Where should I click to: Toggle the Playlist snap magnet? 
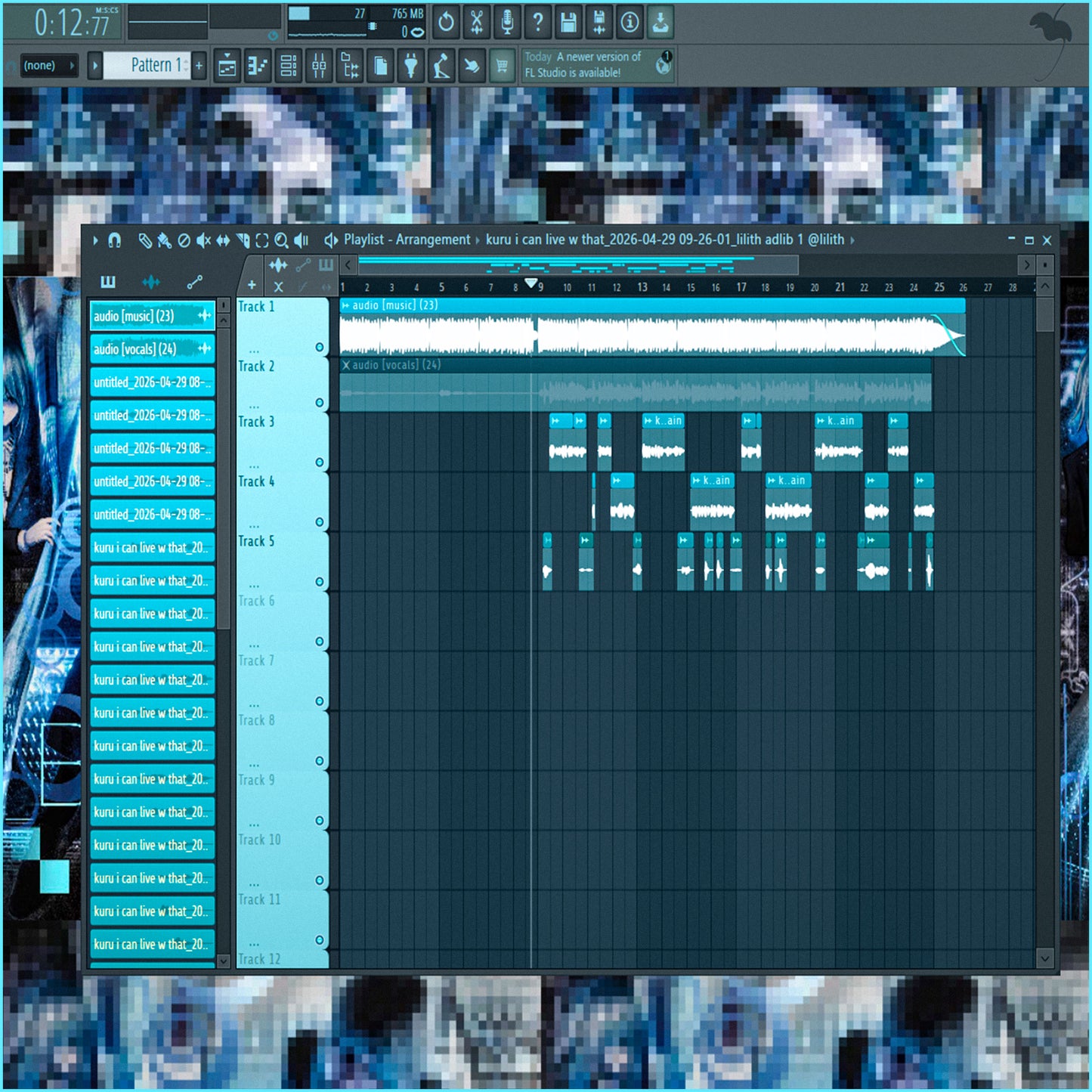coord(115,240)
